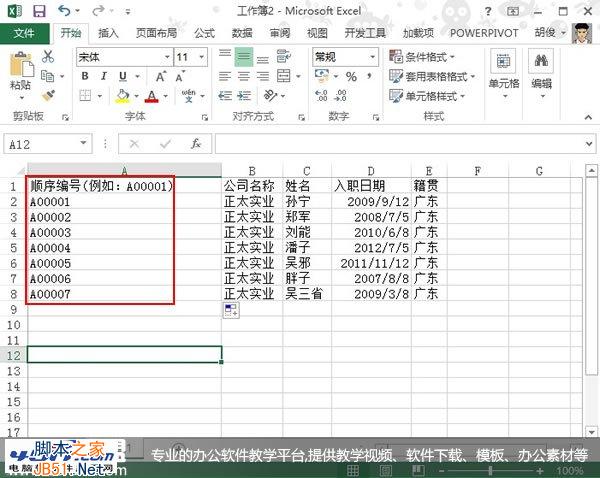Toggle bold formatting
600x478 pixels.
click(84, 77)
